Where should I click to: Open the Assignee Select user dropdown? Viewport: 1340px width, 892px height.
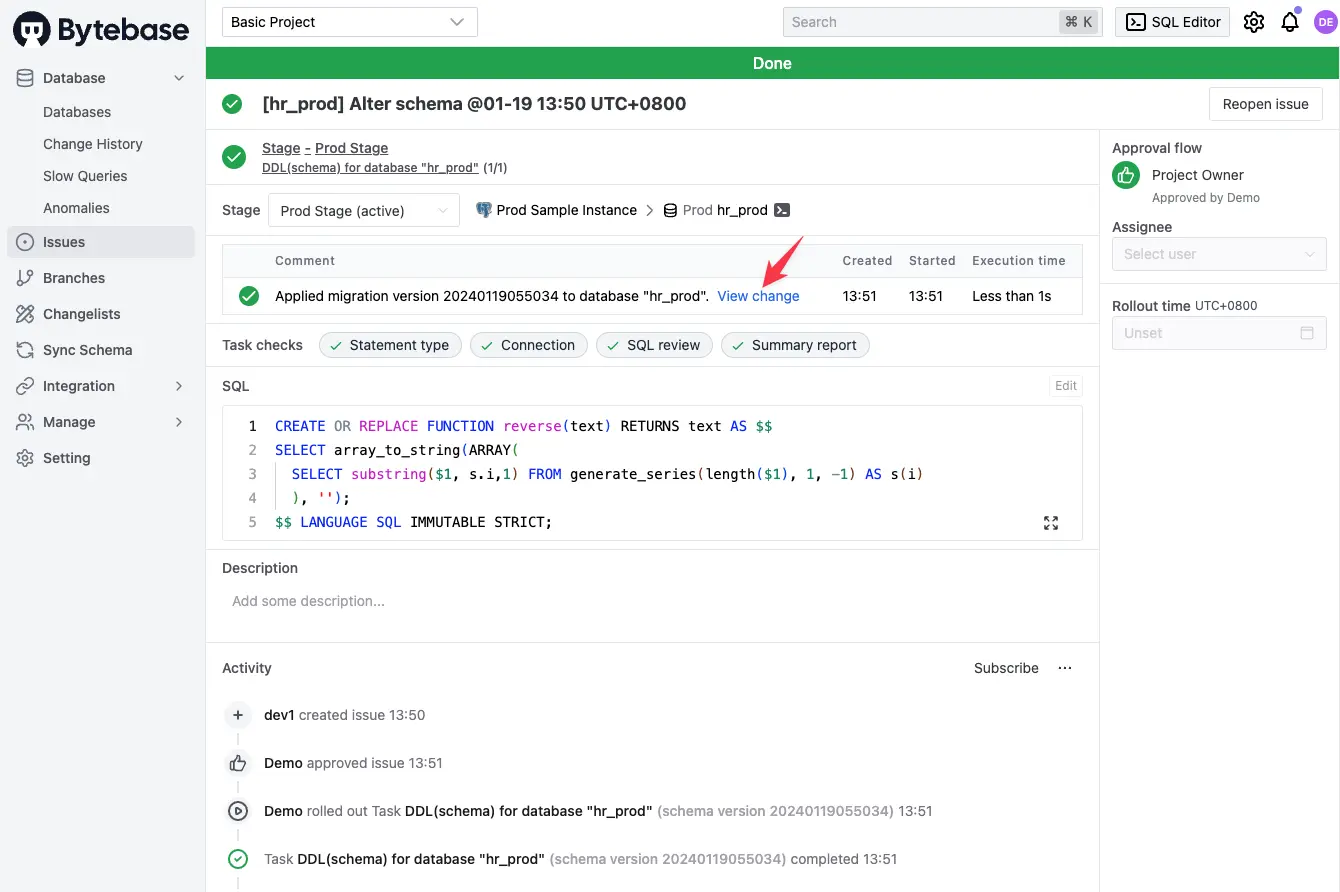(x=1219, y=254)
